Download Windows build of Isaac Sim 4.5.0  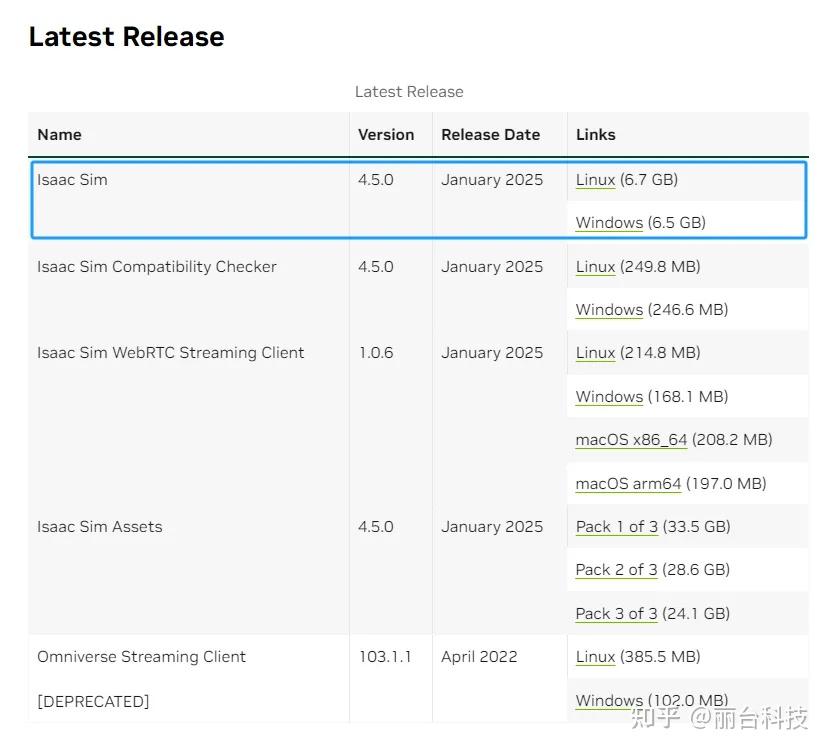(x=608, y=222)
